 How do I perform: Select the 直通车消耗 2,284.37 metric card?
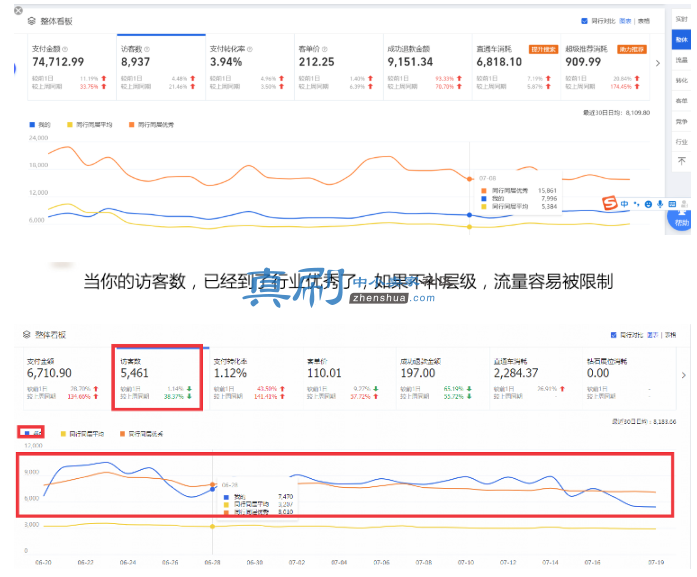(x=536, y=378)
